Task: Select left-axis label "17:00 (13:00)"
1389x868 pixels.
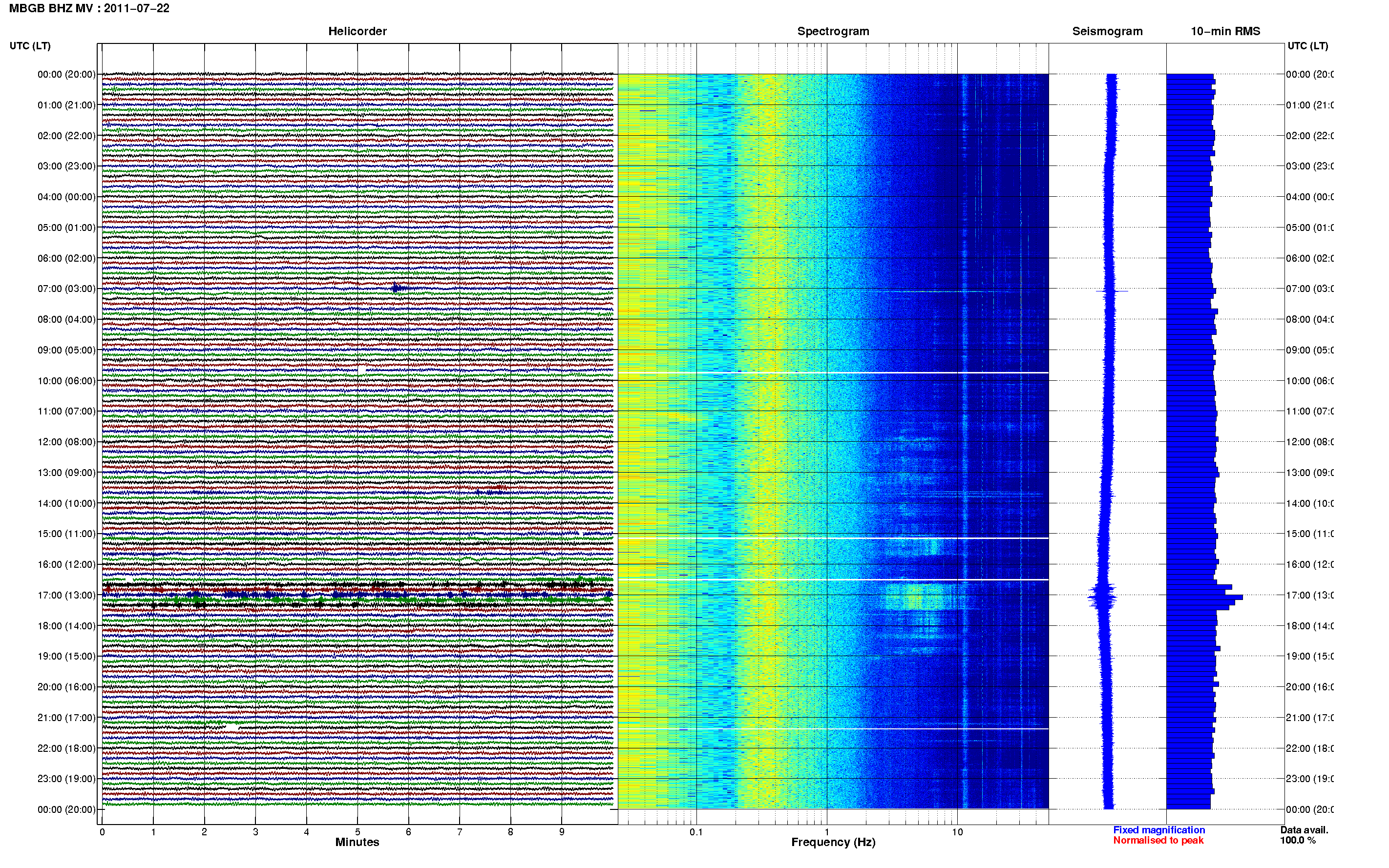Action: [66, 595]
